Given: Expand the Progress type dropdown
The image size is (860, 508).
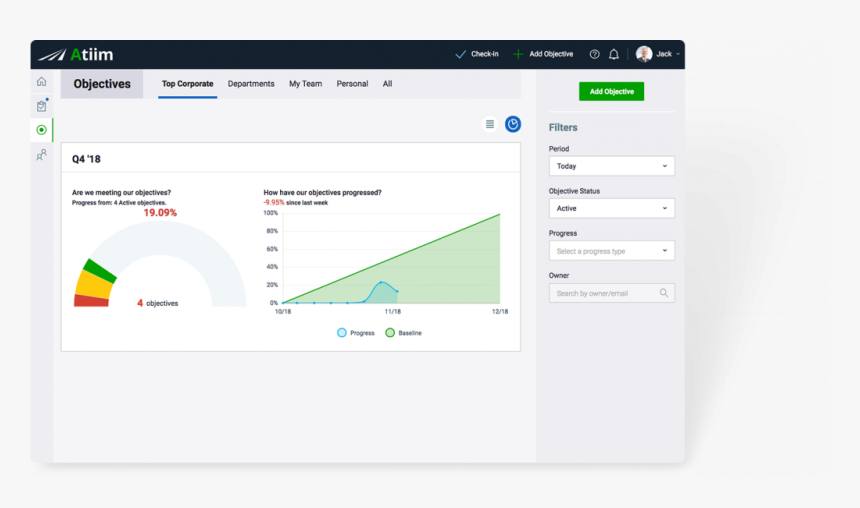Looking at the screenshot, I should (x=611, y=251).
